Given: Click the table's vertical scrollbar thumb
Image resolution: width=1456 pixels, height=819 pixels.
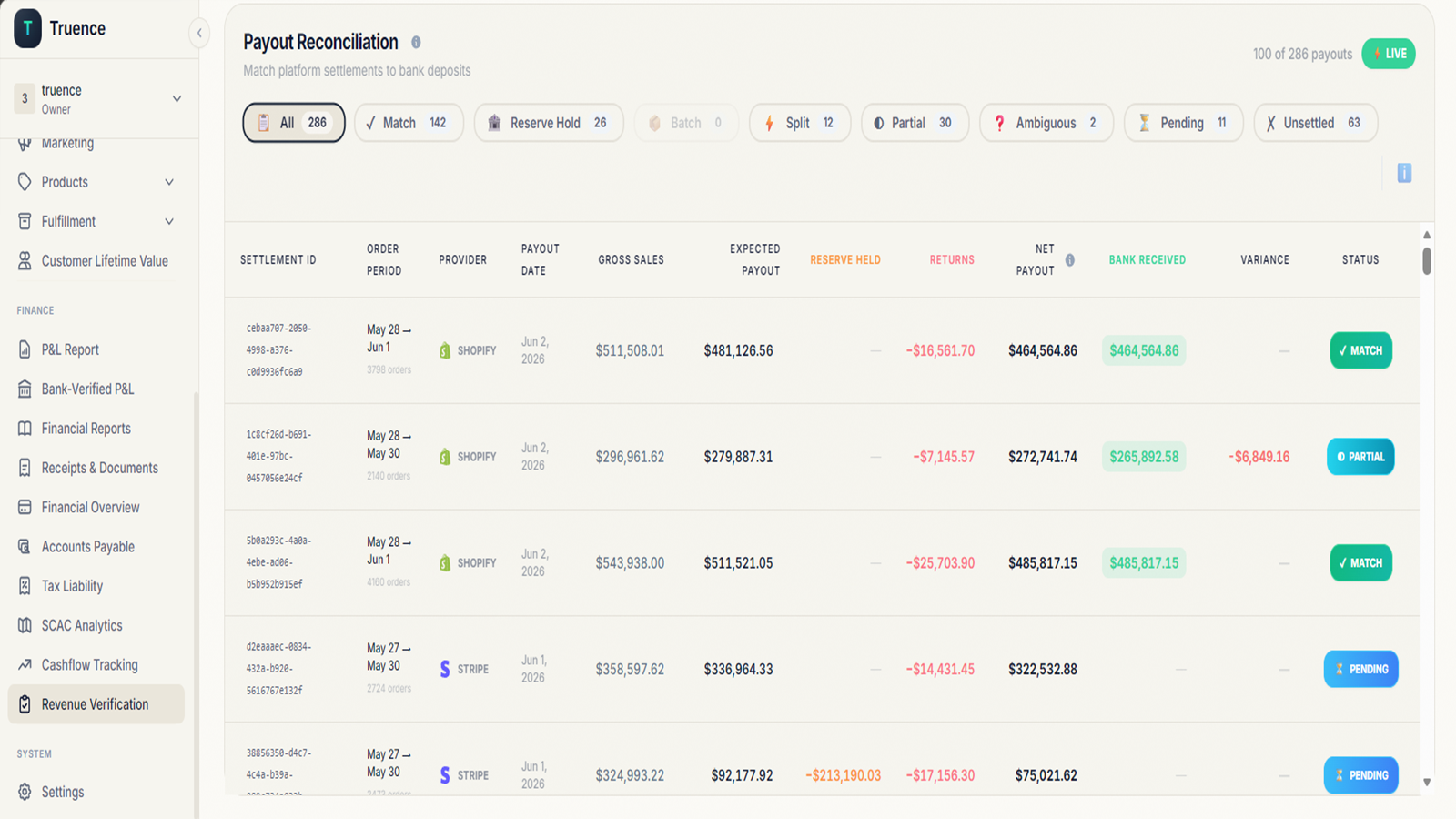Looking at the screenshot, I should [1427, 260].
